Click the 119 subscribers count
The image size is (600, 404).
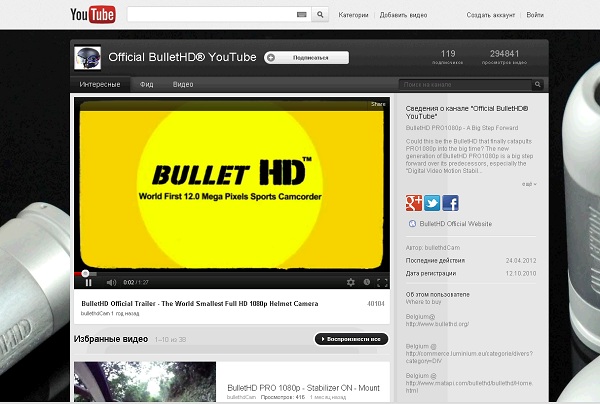pyautogui.click(x=448, y=54)
